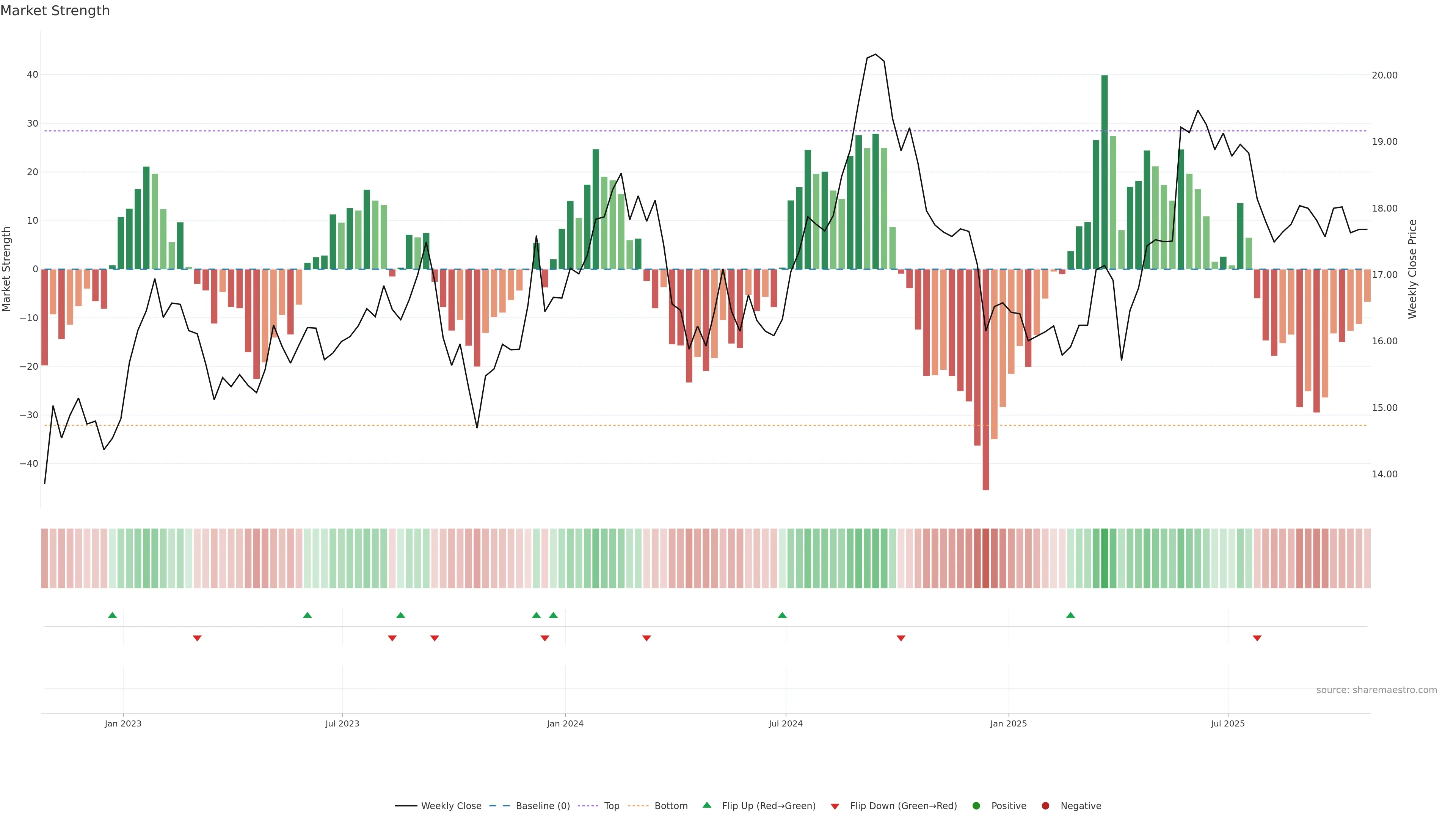Click the flip-up triangle after Jan 2025

[x=1070, y=615]
